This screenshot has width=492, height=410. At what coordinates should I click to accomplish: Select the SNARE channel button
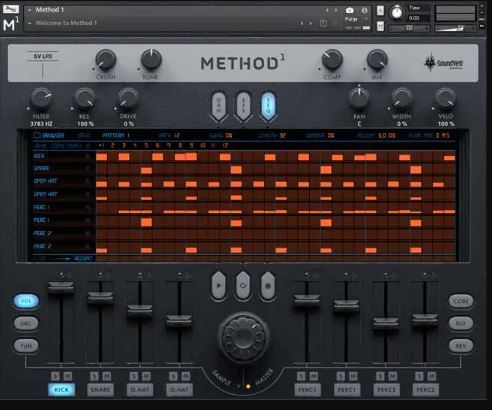pyautogui.click(x=100, y=390)
